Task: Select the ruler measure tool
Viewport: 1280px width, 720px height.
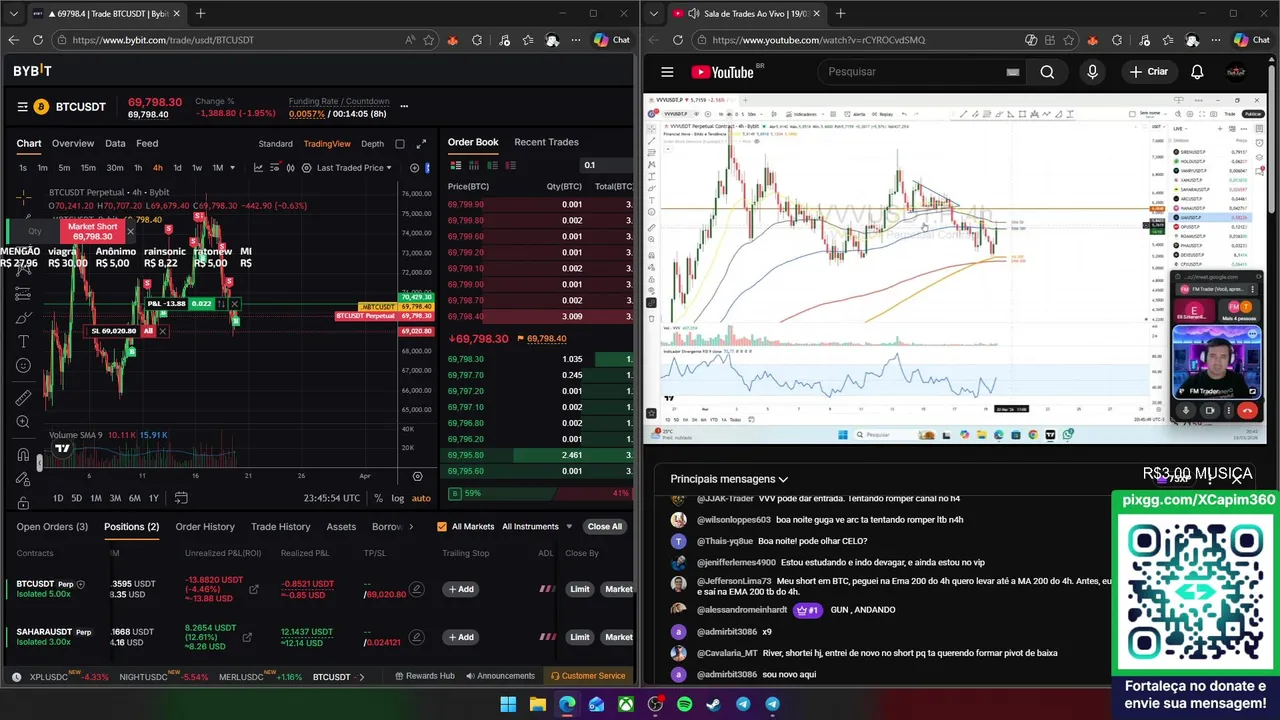Action: click(x=23, y=398)
